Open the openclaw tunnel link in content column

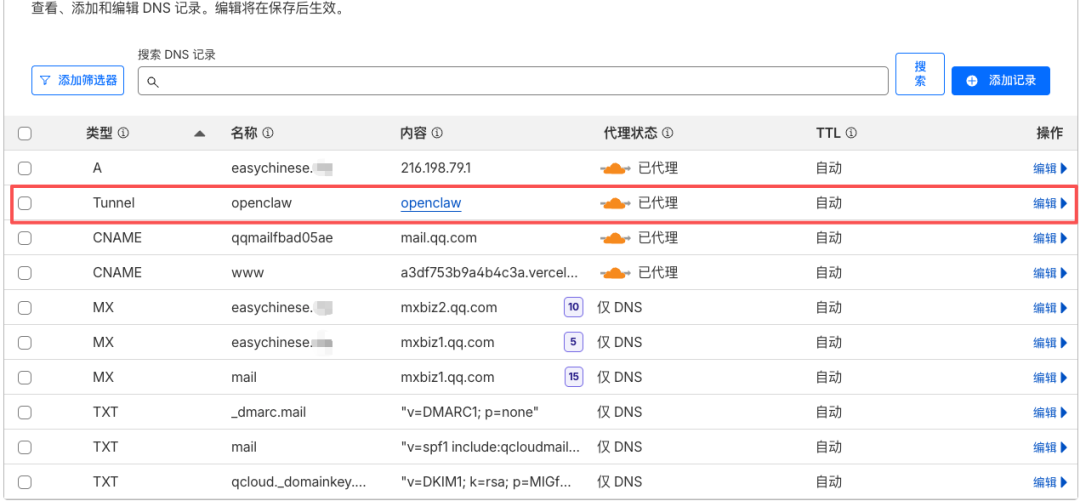431,203
